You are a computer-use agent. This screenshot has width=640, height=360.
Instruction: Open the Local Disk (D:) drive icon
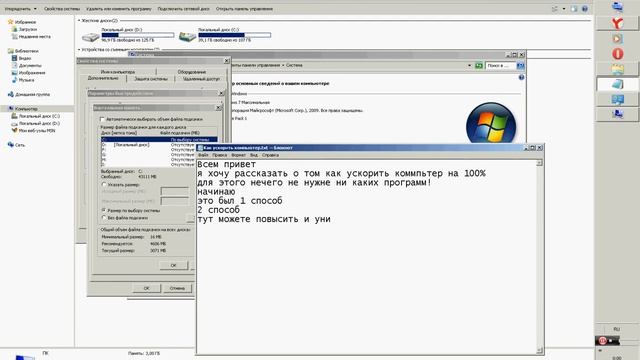click(90, 37)
